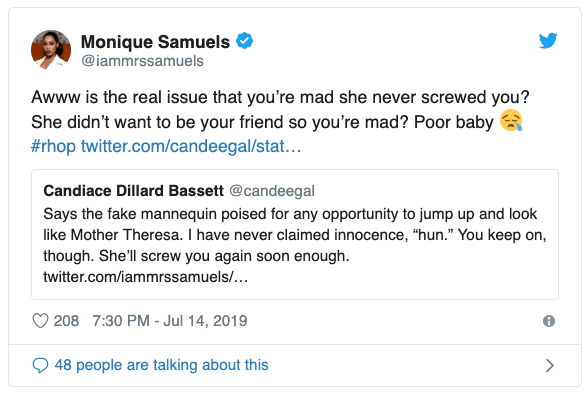Image resolution: width=586 pixels, height=396 pixels.
Task: Click the Monique Samuels display name
Action: pos(155,42)
